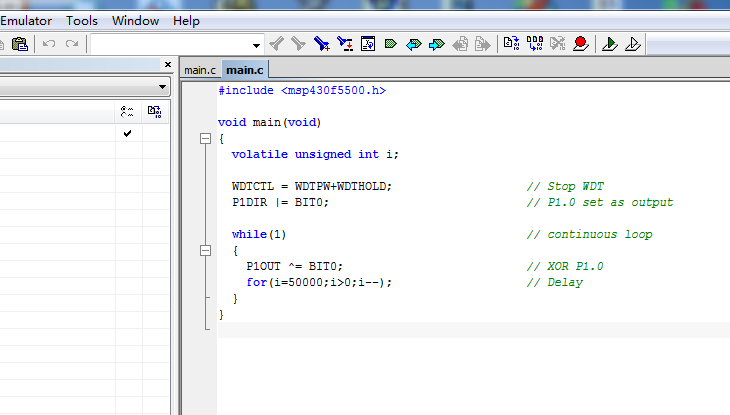Click the 'for(i=50000;i>0;i--);' statement
730x415 pixels.
coord(319,282)
